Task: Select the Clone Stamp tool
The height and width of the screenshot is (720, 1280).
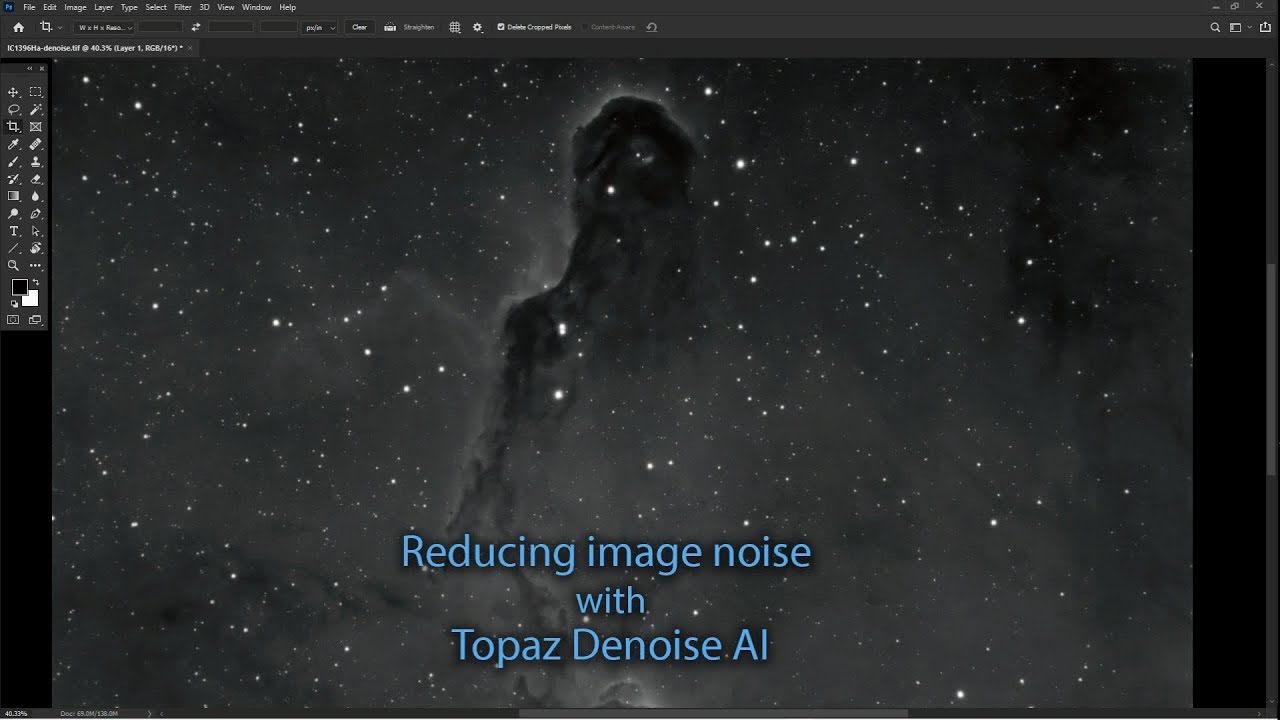Action: point(36,161)
